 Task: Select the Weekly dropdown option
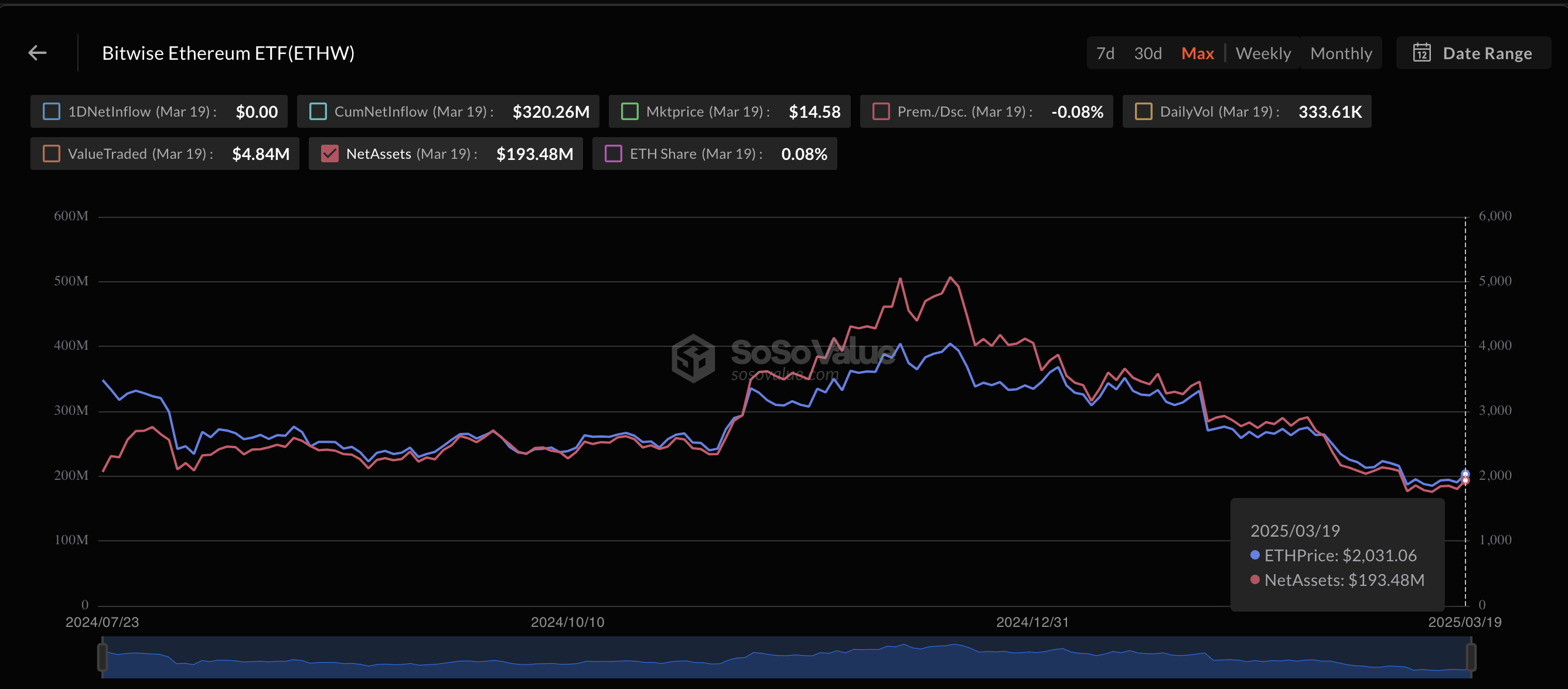[x=1263, y=52]
